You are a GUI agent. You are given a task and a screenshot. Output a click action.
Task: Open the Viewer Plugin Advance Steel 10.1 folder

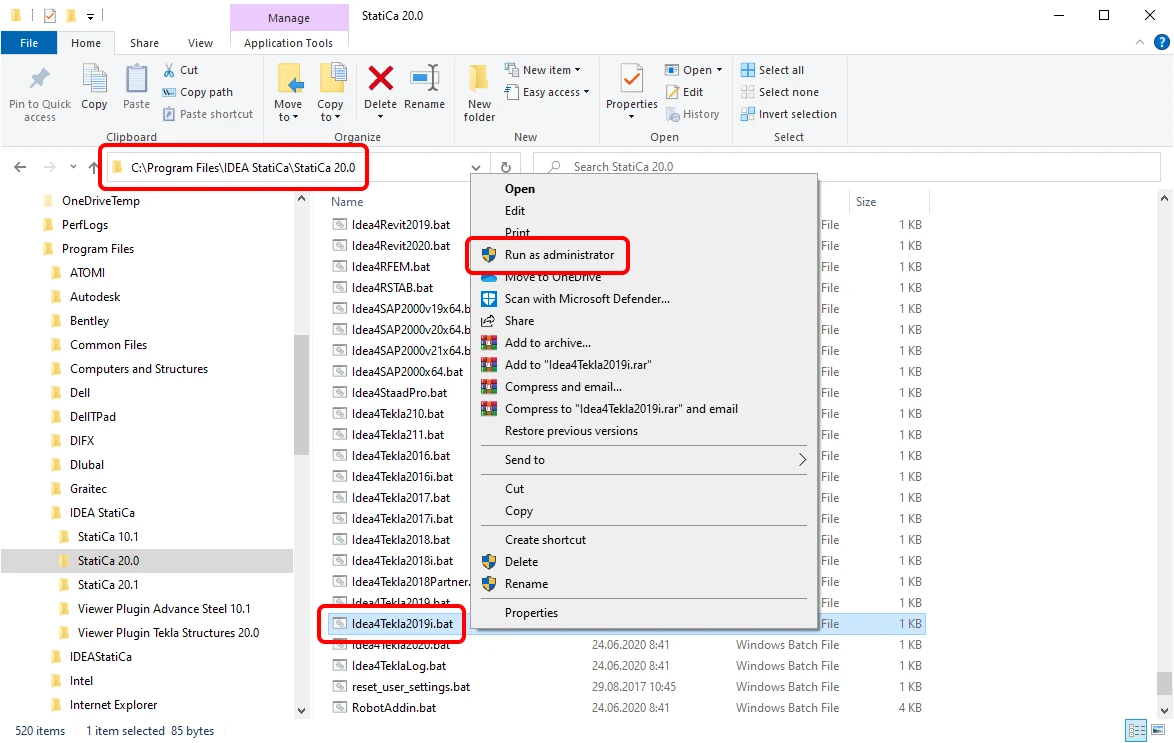(x=163, y=609)
